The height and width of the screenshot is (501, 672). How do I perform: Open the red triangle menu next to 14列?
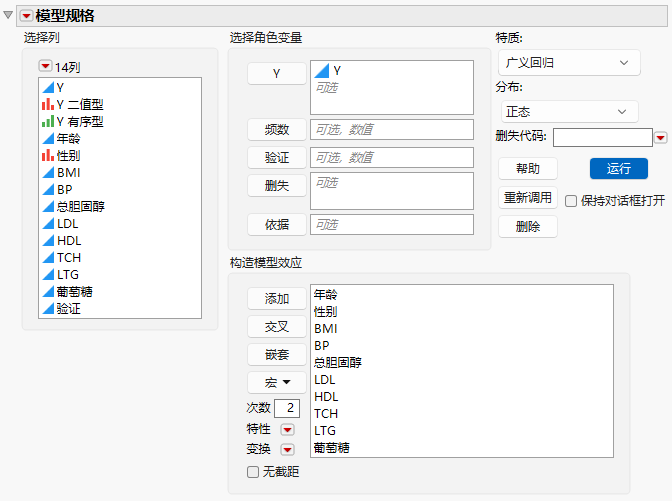click(x=45, y=66)
